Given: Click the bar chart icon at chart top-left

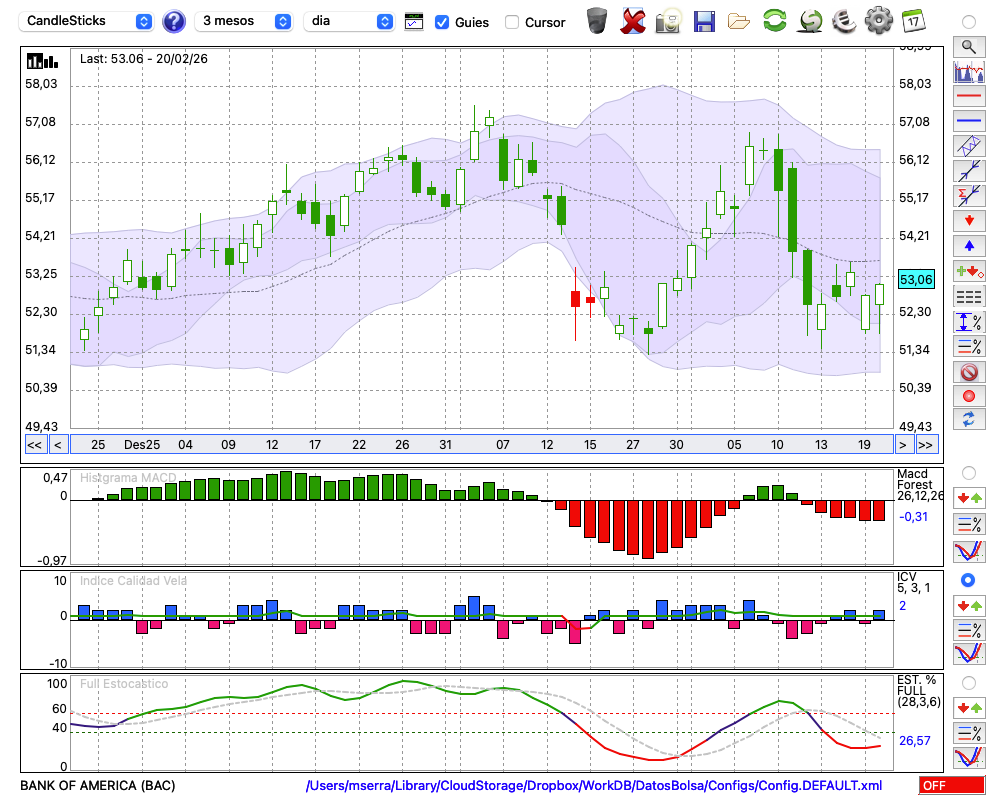Looking at the screenshot, I should pos(42,61).
